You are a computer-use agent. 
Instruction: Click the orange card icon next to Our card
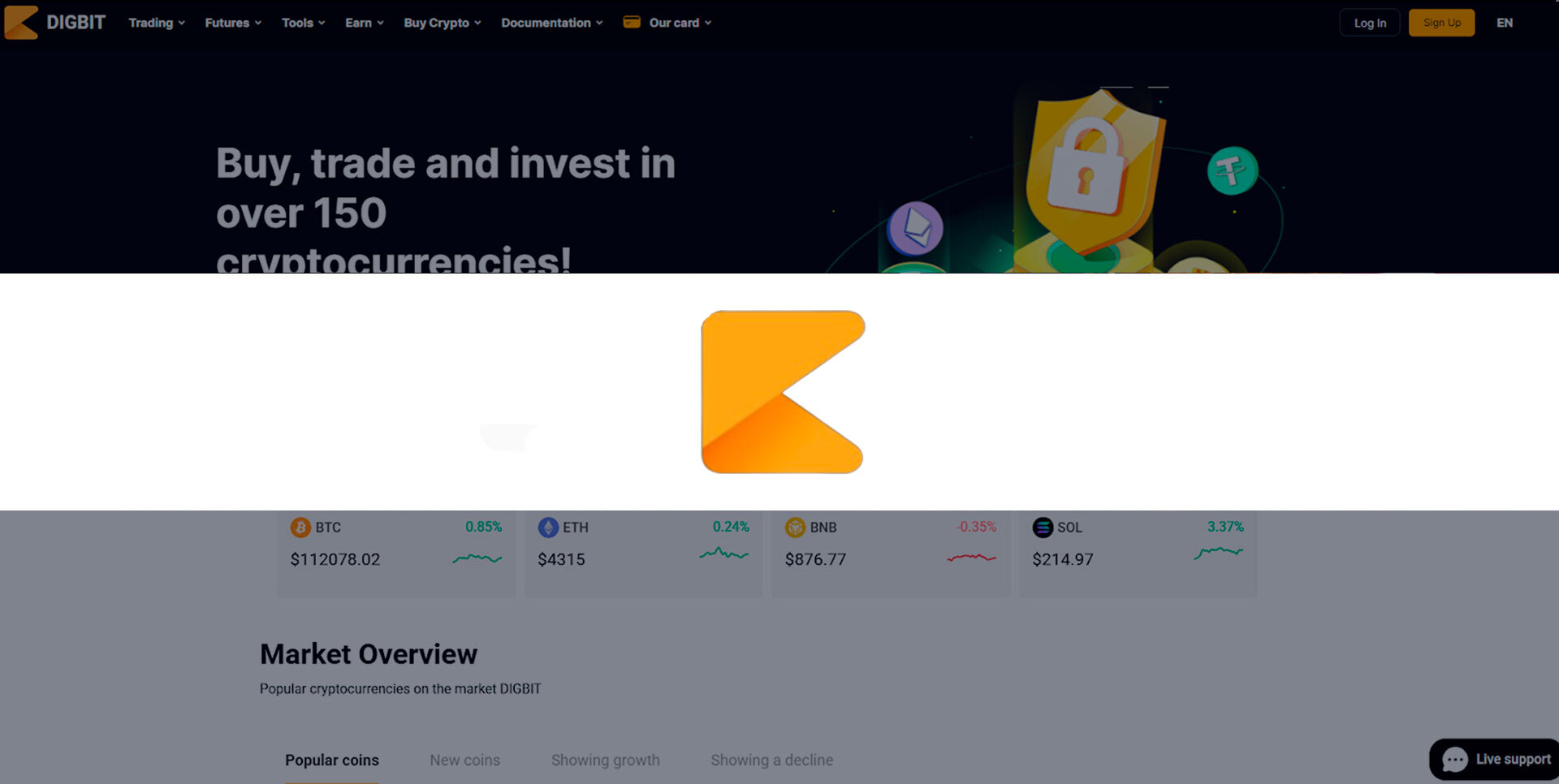pos(632,22)
